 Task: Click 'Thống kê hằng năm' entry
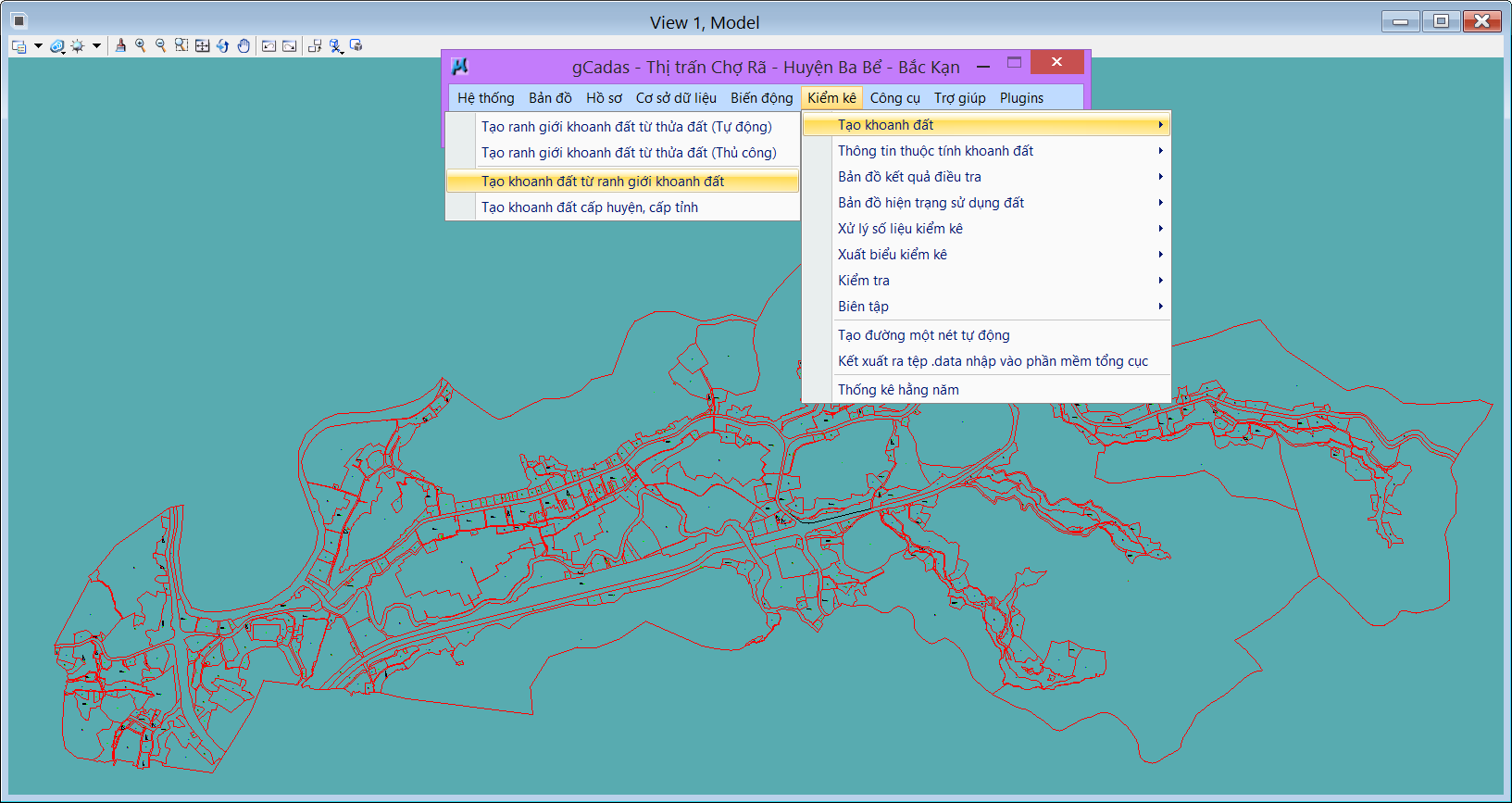coord(898,390)
